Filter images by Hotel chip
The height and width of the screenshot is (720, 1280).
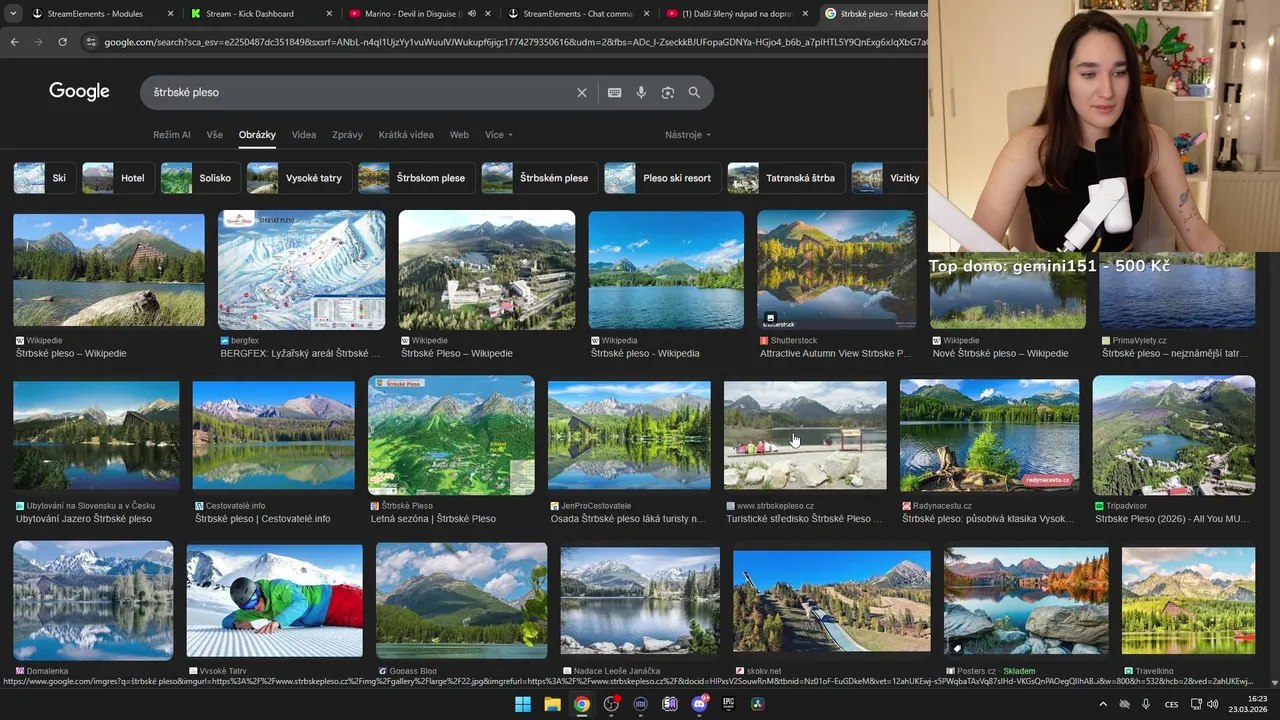click(118, 178)
